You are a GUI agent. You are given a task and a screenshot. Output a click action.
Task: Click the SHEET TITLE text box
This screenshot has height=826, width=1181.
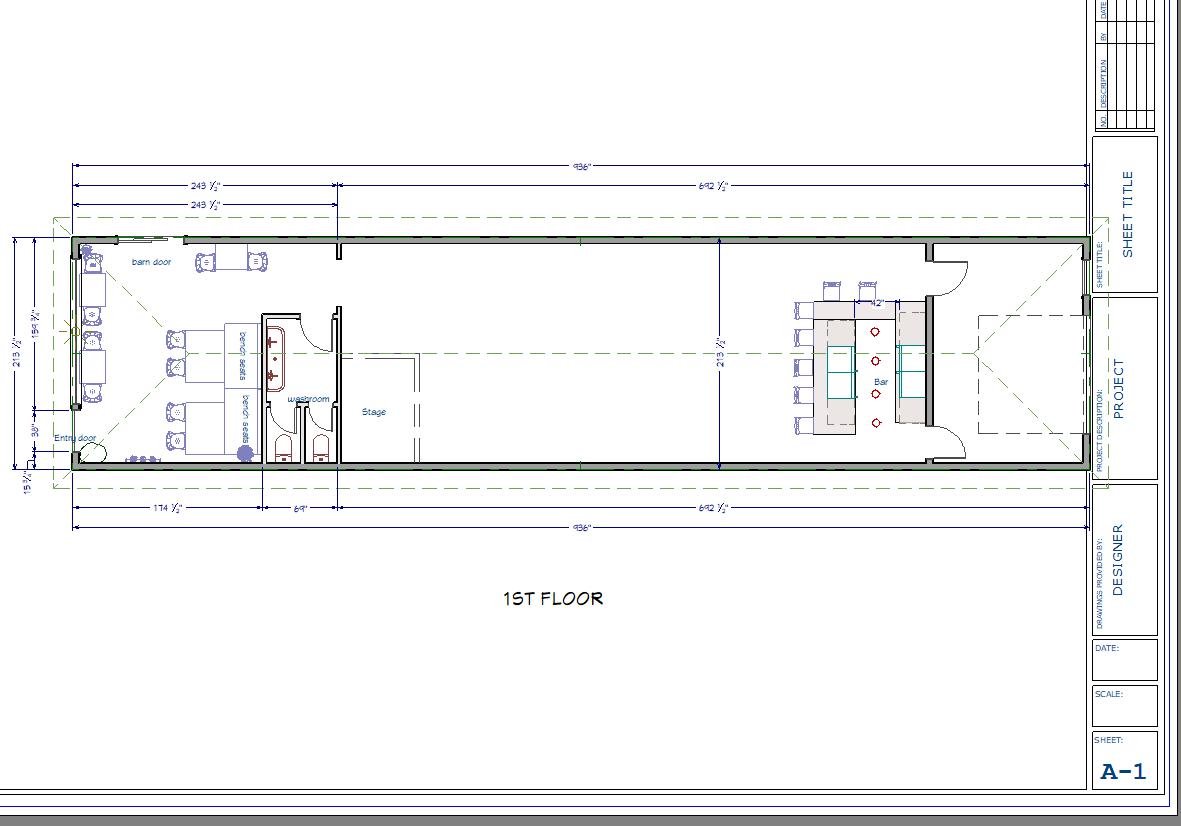1127,214
